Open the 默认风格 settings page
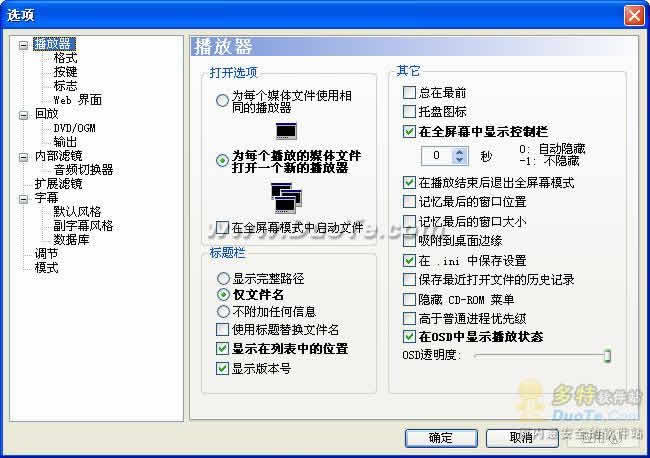The width and height of the screenshot is (650, 458). pyautogui.click(x=77, y=212)
